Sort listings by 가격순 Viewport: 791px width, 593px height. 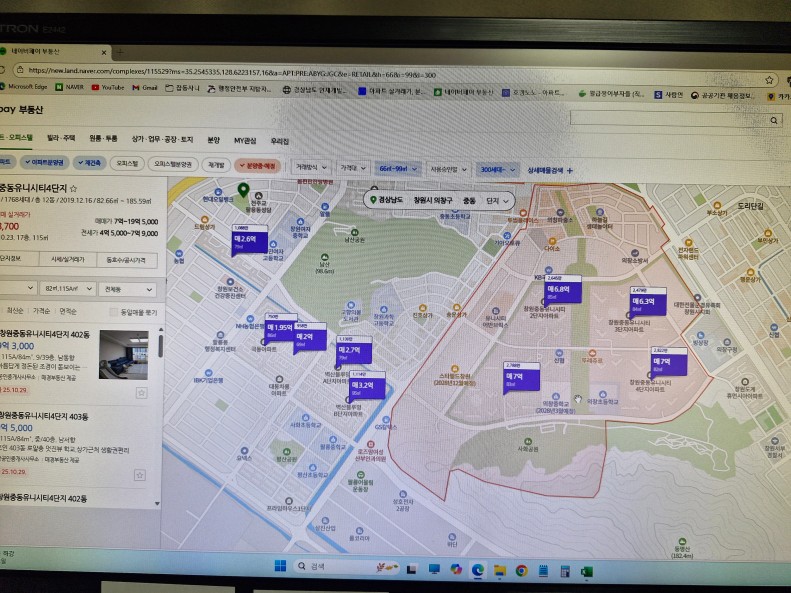(x=41, y=311)
